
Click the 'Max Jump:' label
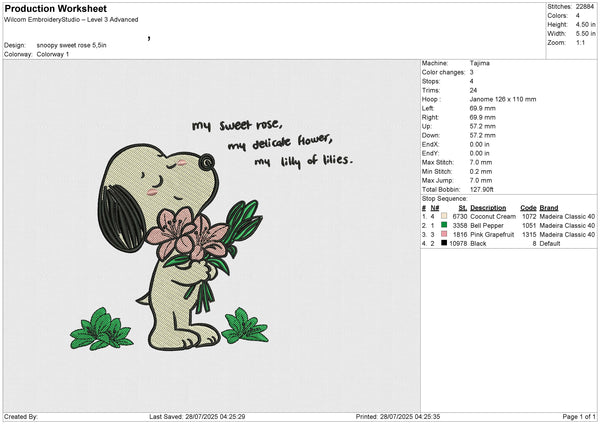[437, 180]
